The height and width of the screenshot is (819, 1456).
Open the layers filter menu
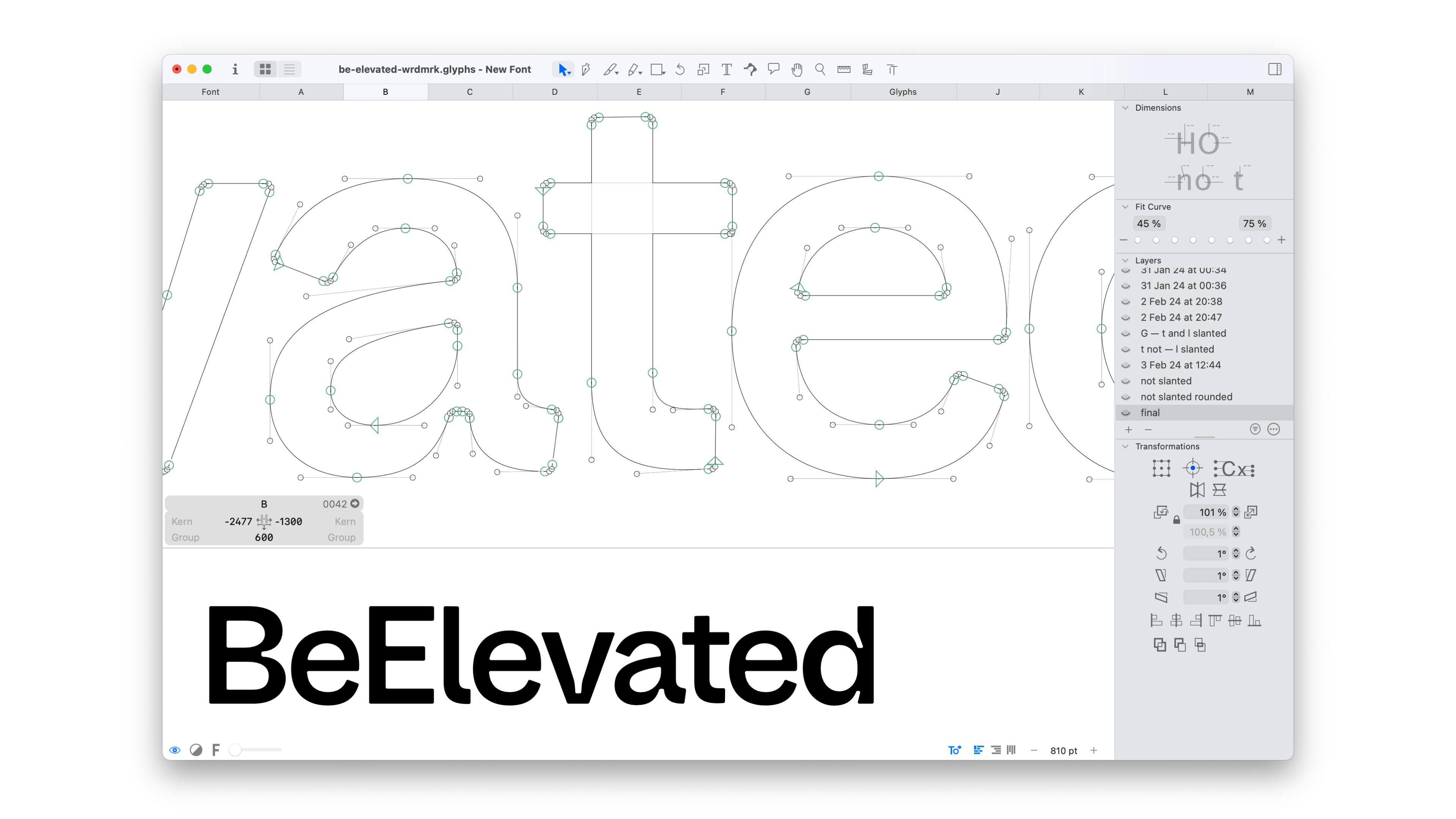tap(1255, 430)
